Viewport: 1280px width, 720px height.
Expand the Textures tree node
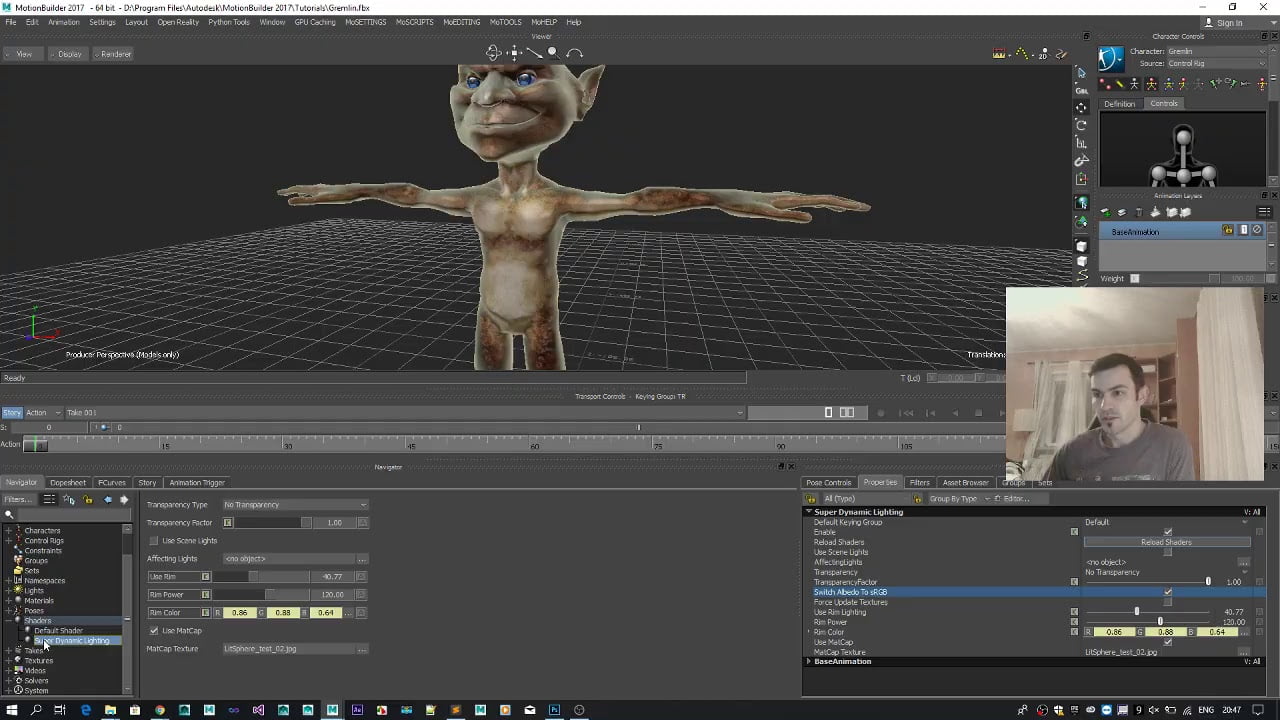8,661
